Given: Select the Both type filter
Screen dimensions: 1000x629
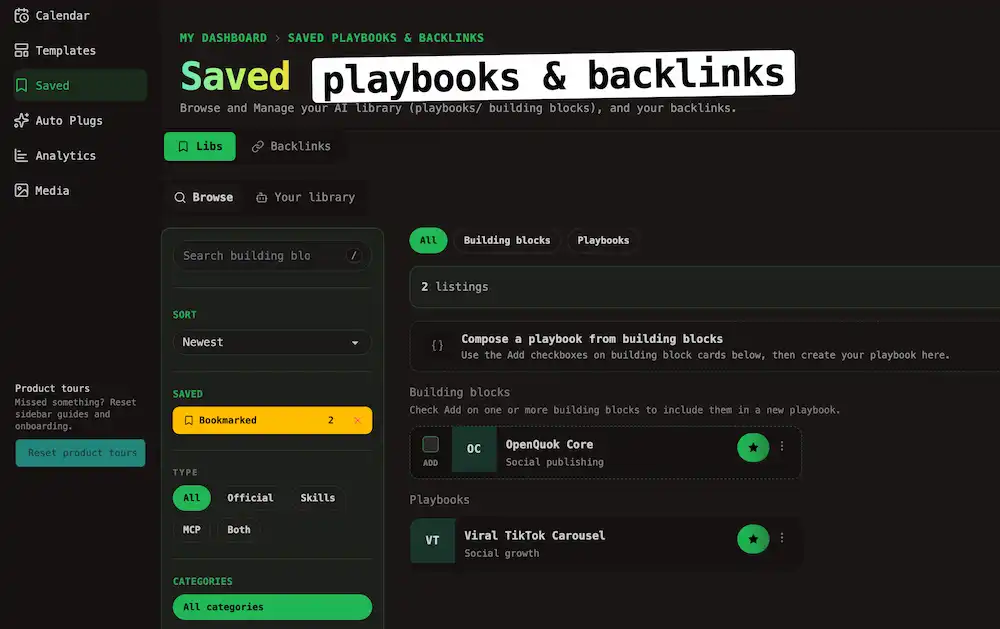Looking at the screenshot, I should pos(239,529).
